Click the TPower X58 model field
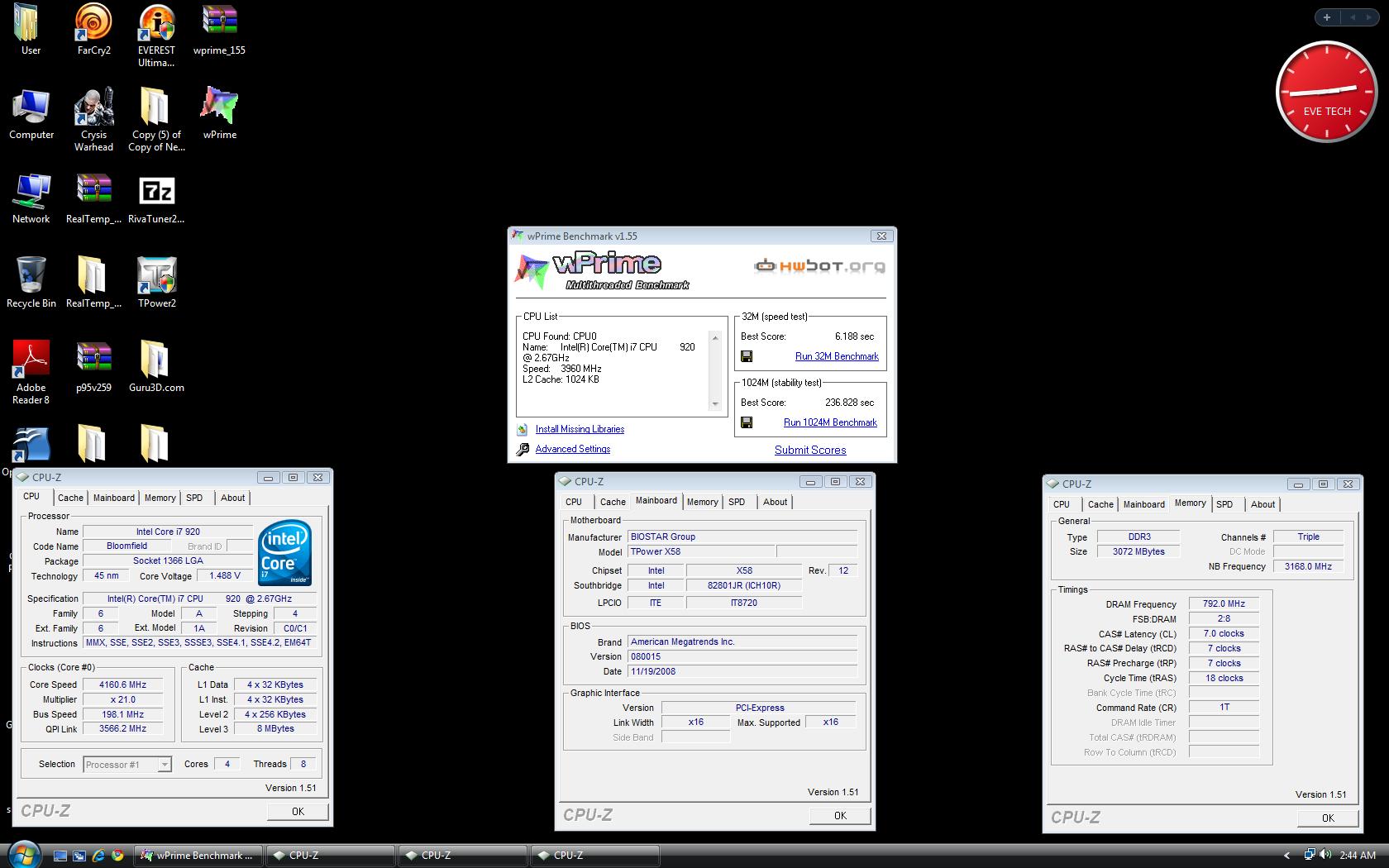This screenshot has height=868, width=1389. pyautogui.click(x=701, y=551)
